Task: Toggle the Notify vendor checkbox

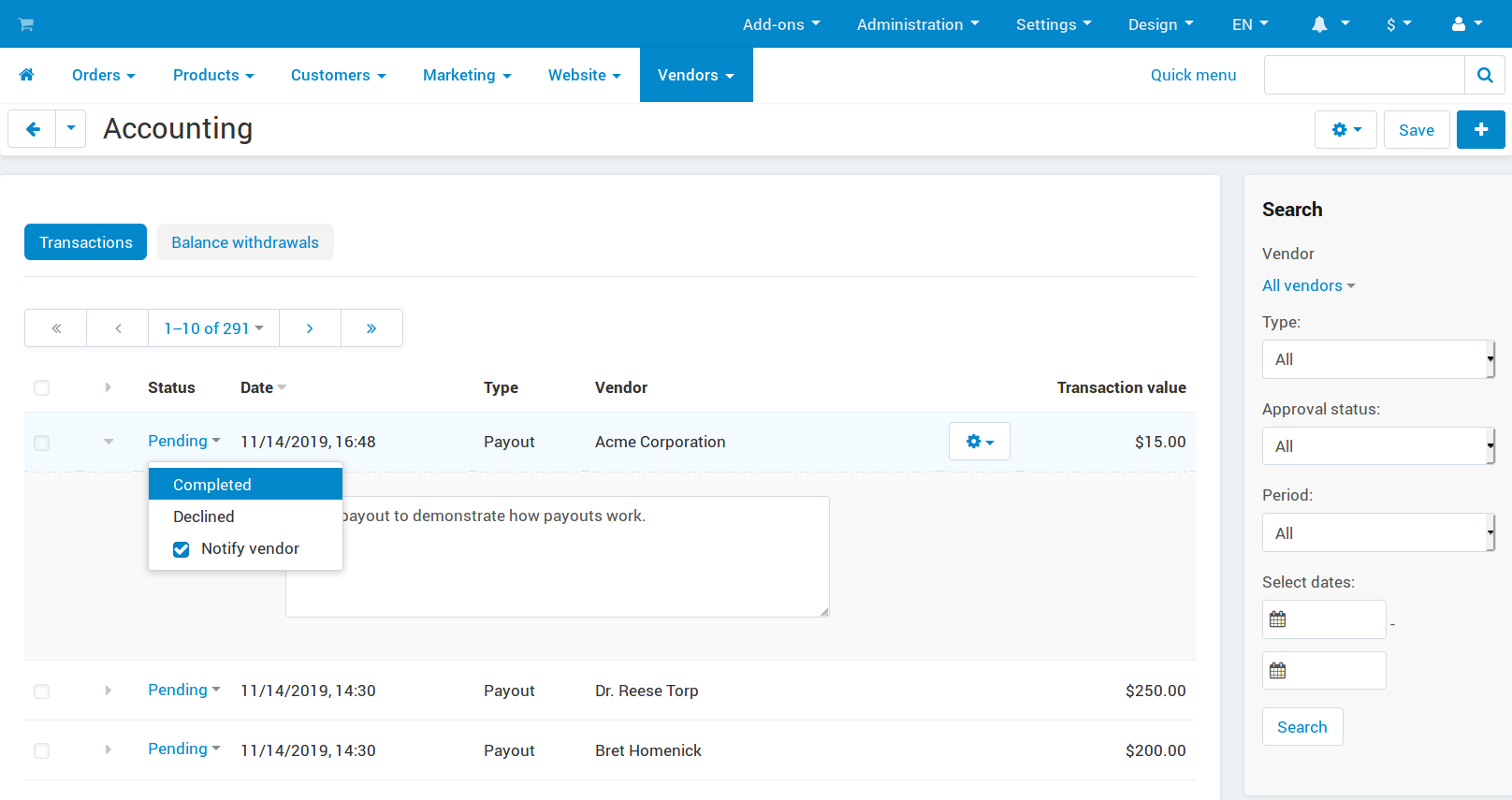Action: [182, 549]
